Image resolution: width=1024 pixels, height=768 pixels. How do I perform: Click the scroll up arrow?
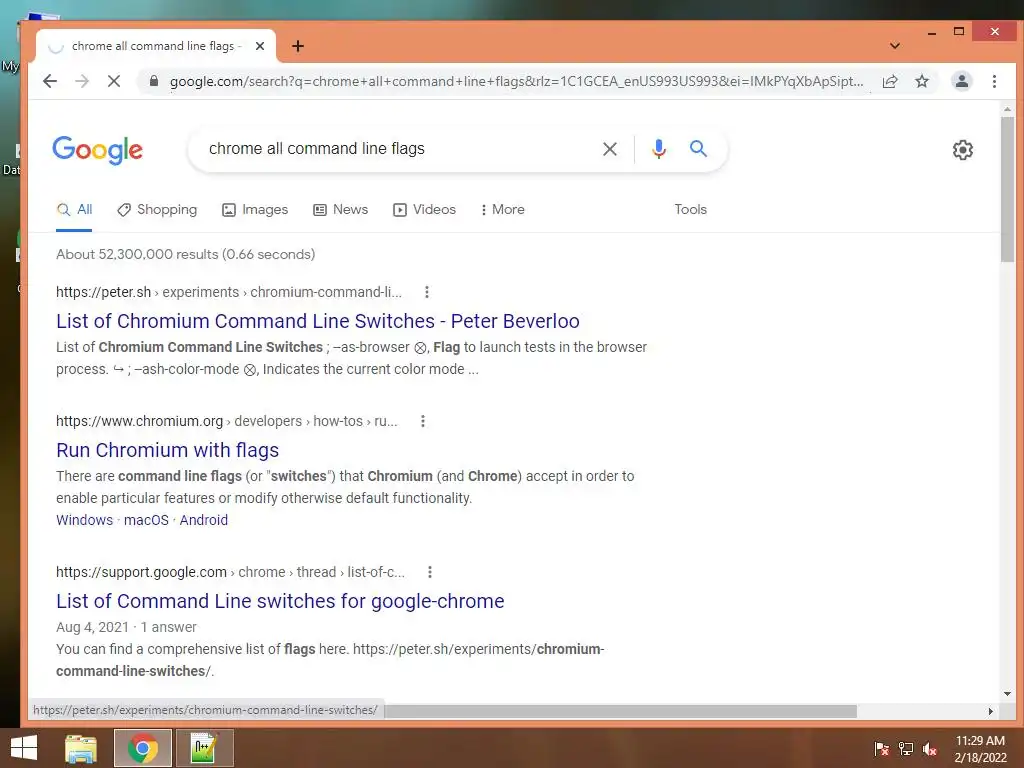coord(1007,110)
